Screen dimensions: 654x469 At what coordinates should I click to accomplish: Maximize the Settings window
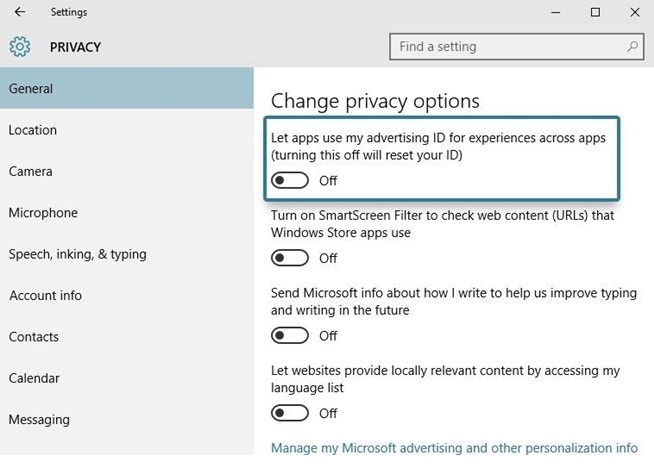pyautogui.click(x=595, y=12)
